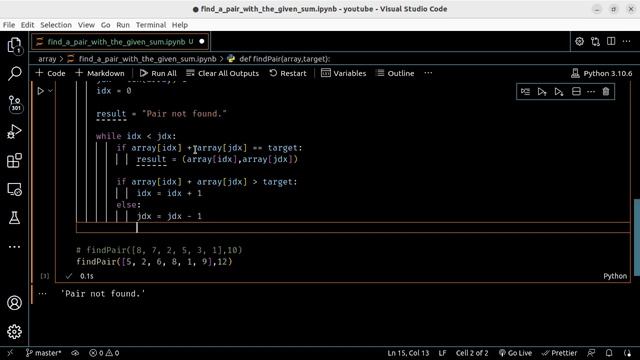Screen dimensions: 640x360
Task: Delete the cell with trash icon
Action: coord(606,91)
